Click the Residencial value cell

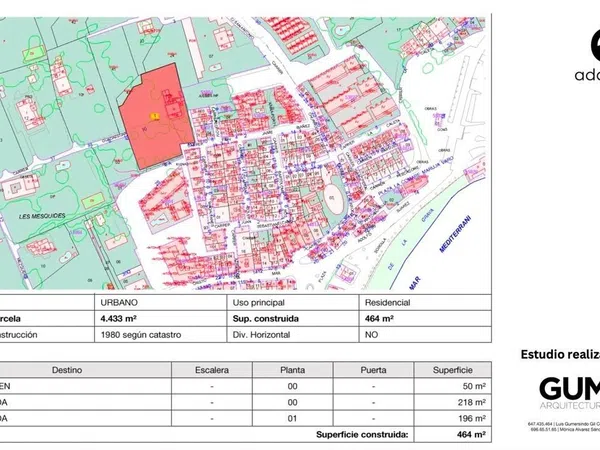[389, 301]
